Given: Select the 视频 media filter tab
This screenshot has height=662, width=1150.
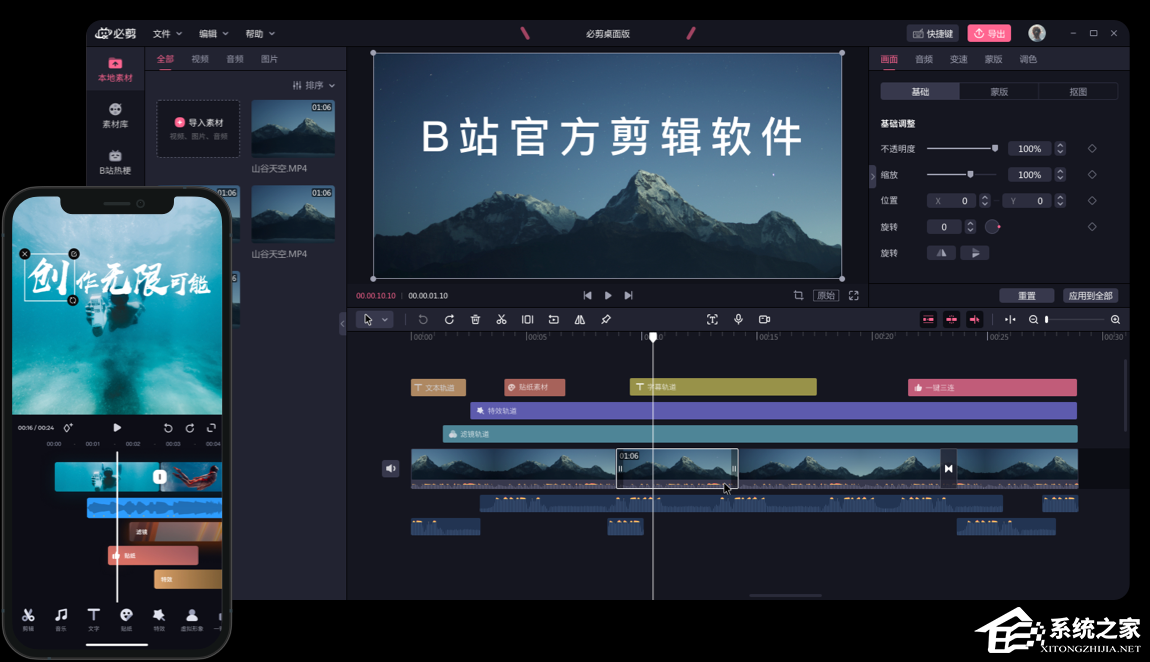Looking at the screenshot, I should [x=200, y=59].
